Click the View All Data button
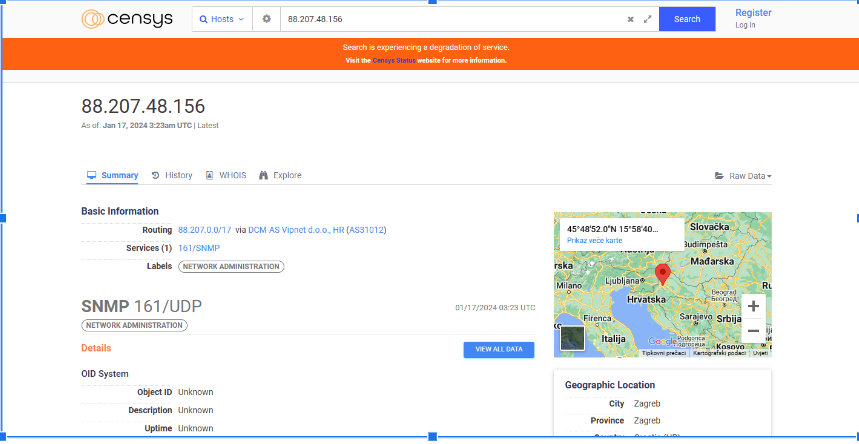Viewport: 859px width, 444px height. (x=498, y=349)
